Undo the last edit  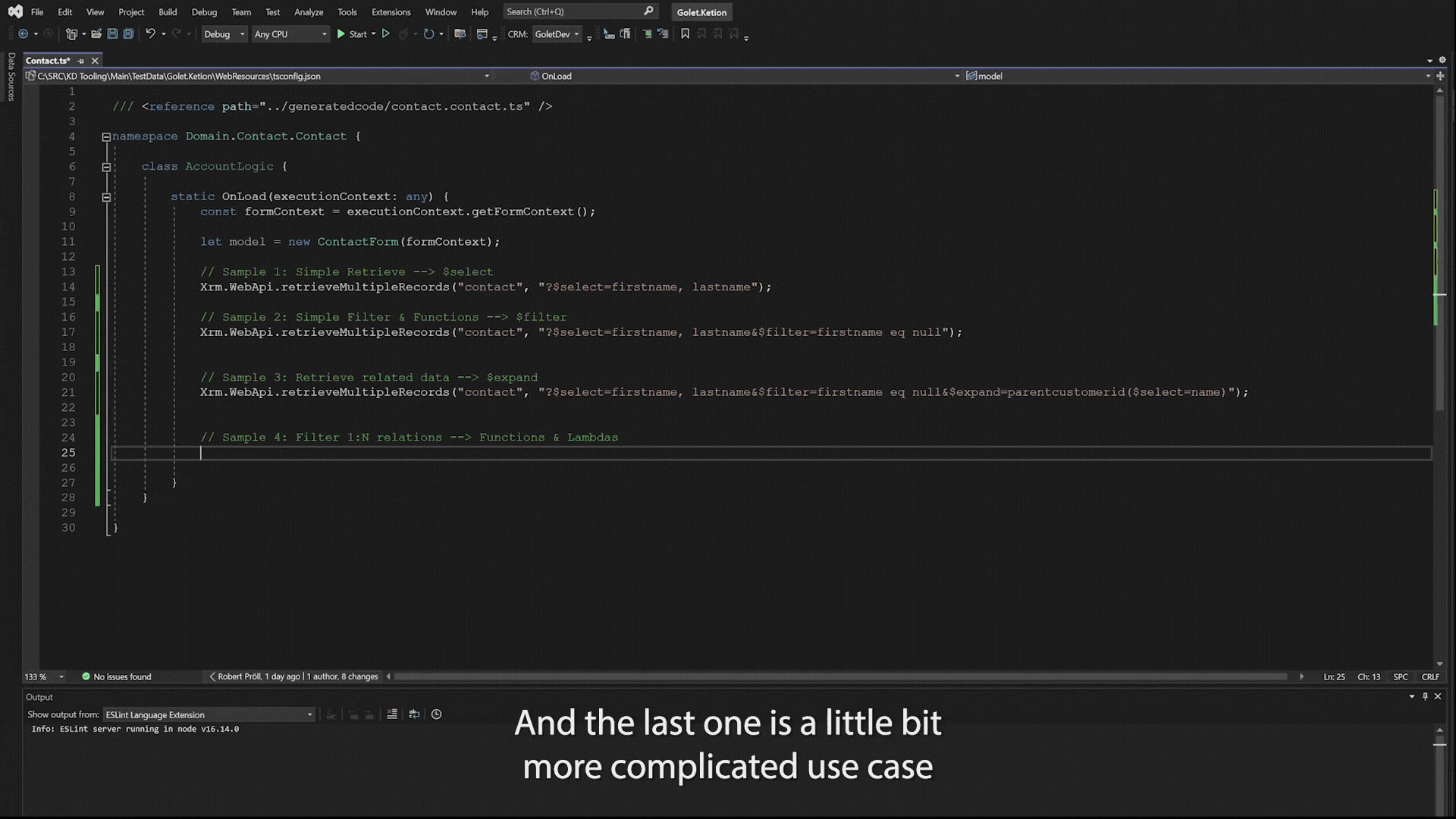[150, 34]
